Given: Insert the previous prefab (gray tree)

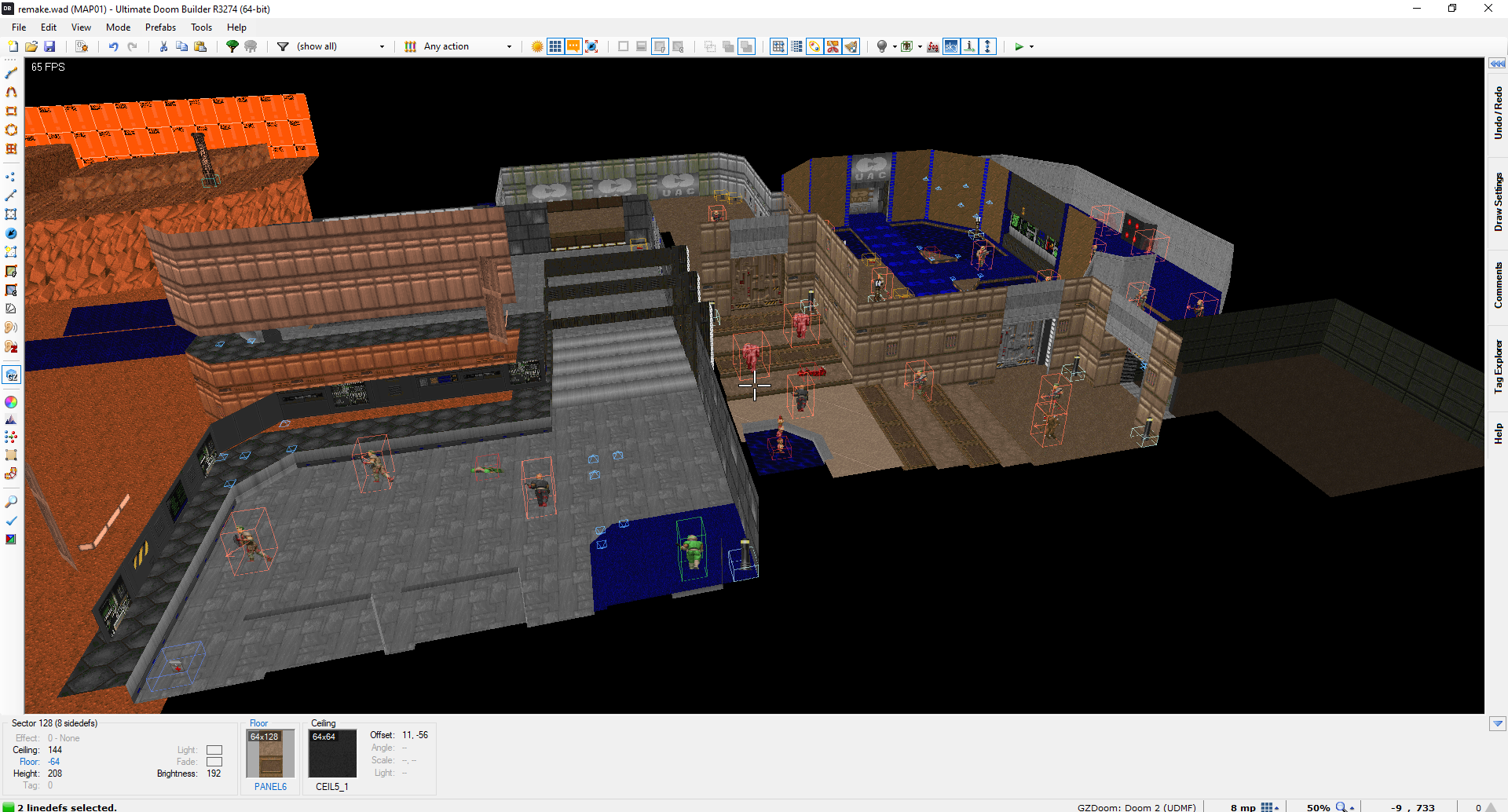Looking at the screenshot, I should tap(251, 46).
